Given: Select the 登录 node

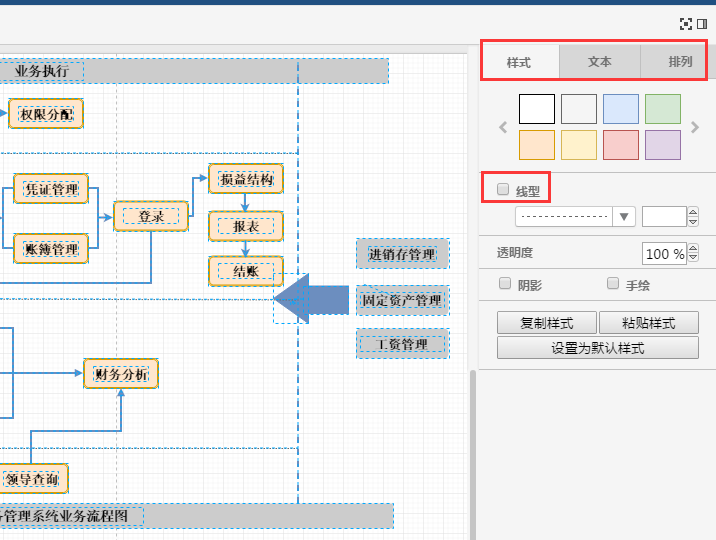Looking at the screenshot, I should [x=151, y=216].
